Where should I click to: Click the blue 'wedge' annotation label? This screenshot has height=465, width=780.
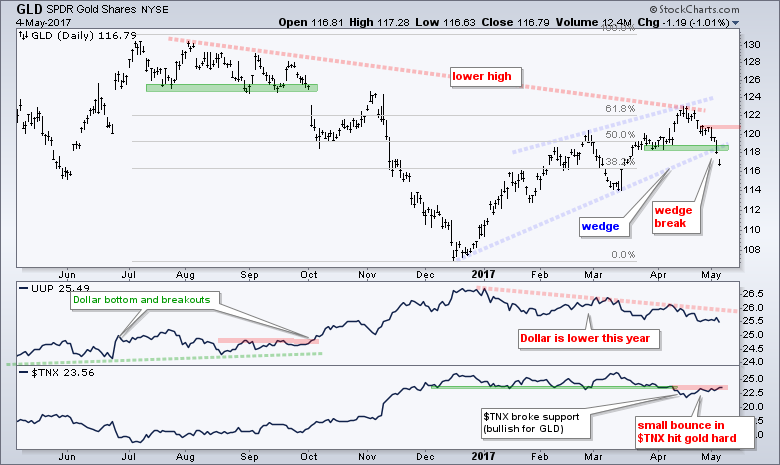click(x=603, y=226)
